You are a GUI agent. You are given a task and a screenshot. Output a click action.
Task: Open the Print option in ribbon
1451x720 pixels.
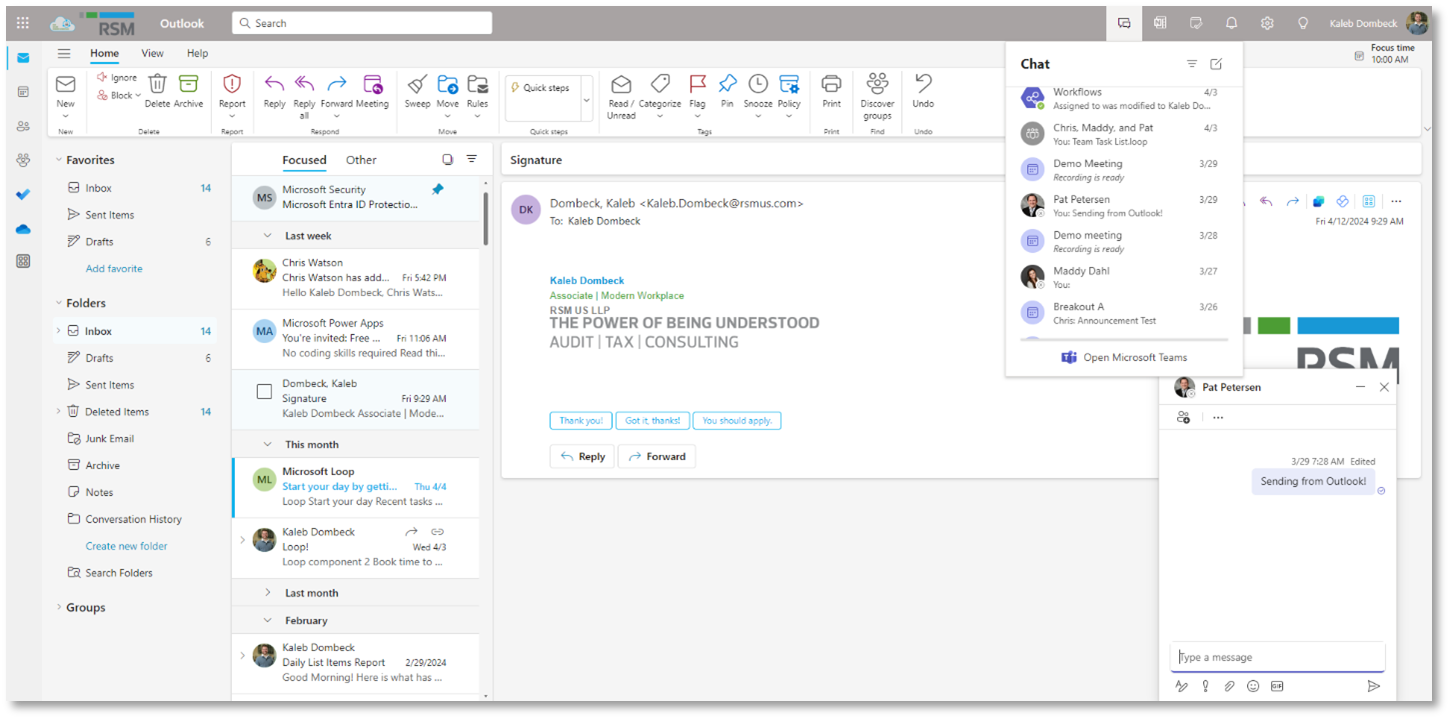(831, 86)
